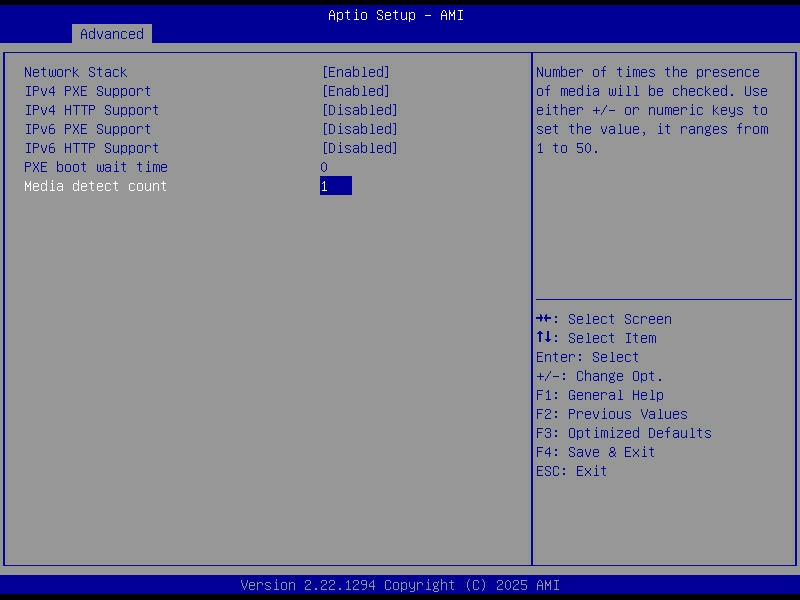Click the F3: Optimized Defaults hint

click(623, 433)
